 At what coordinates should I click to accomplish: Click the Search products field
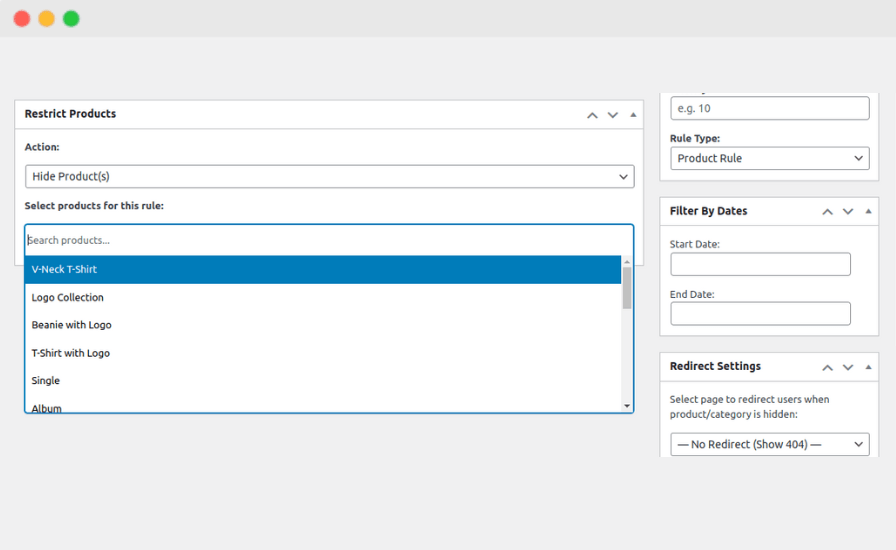point(329,240)
